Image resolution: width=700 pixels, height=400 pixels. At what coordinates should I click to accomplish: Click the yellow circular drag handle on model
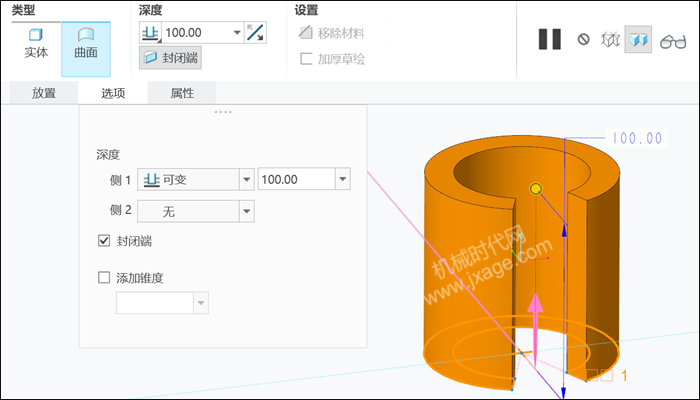tap(536, 189)
